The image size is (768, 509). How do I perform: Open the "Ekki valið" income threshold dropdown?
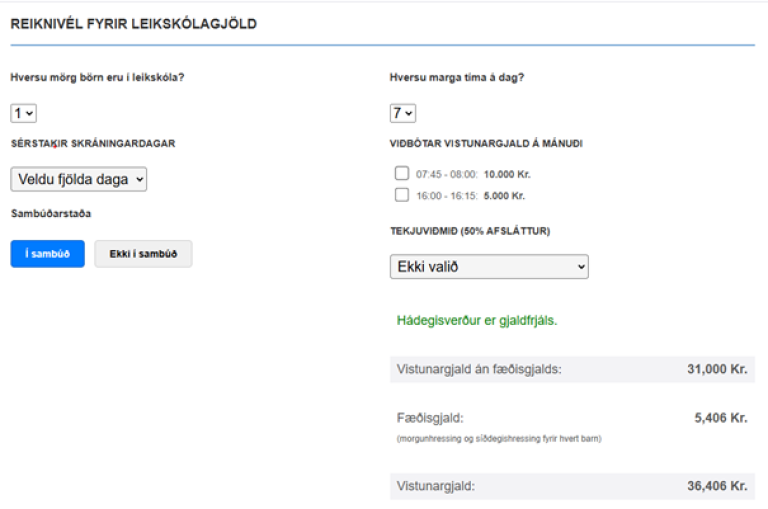click(488, 267)
